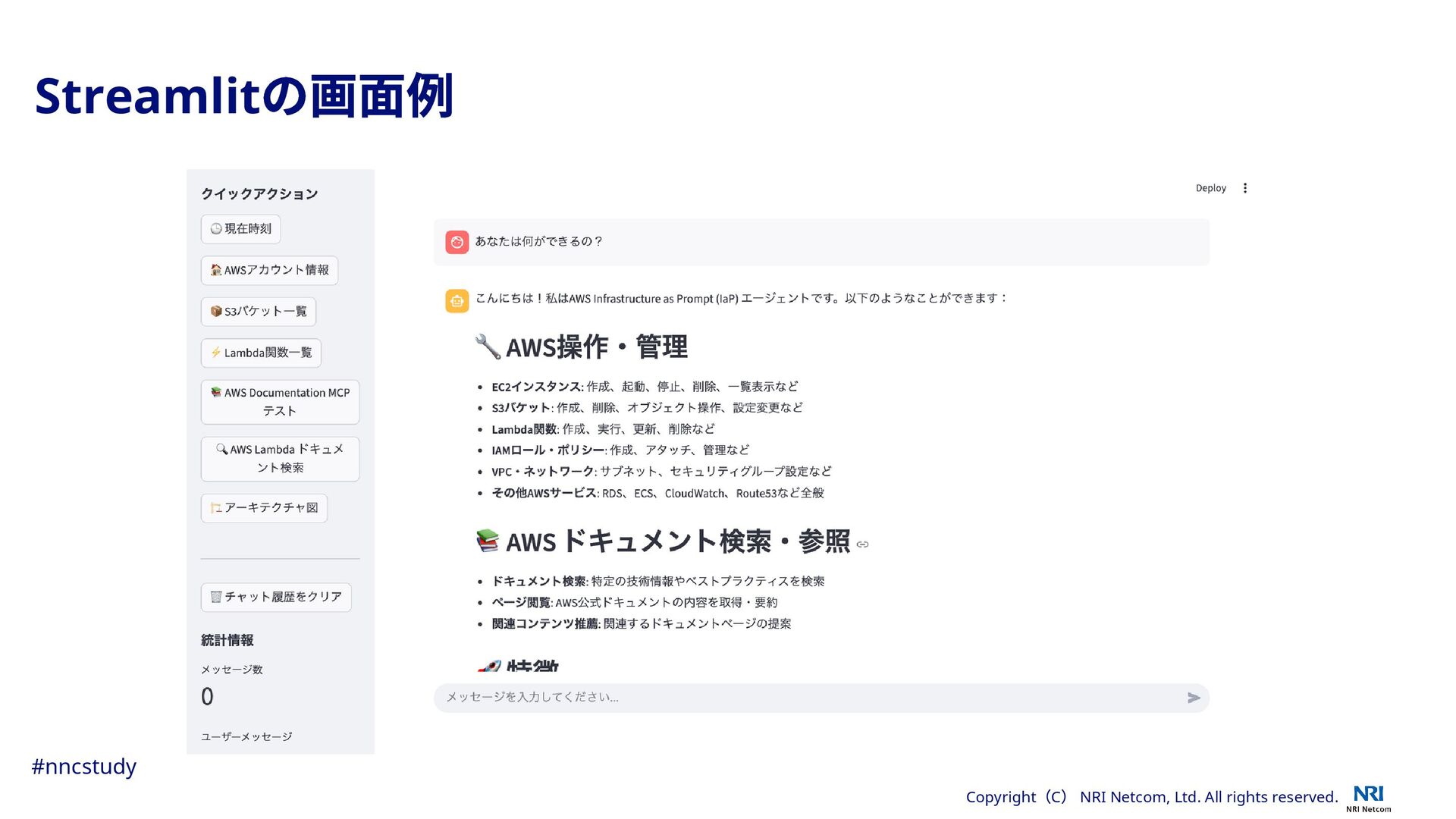Click AWS Documentation MCP テスト button
The height and width of the screenshot is (819, 1456).
pos(280,402)
